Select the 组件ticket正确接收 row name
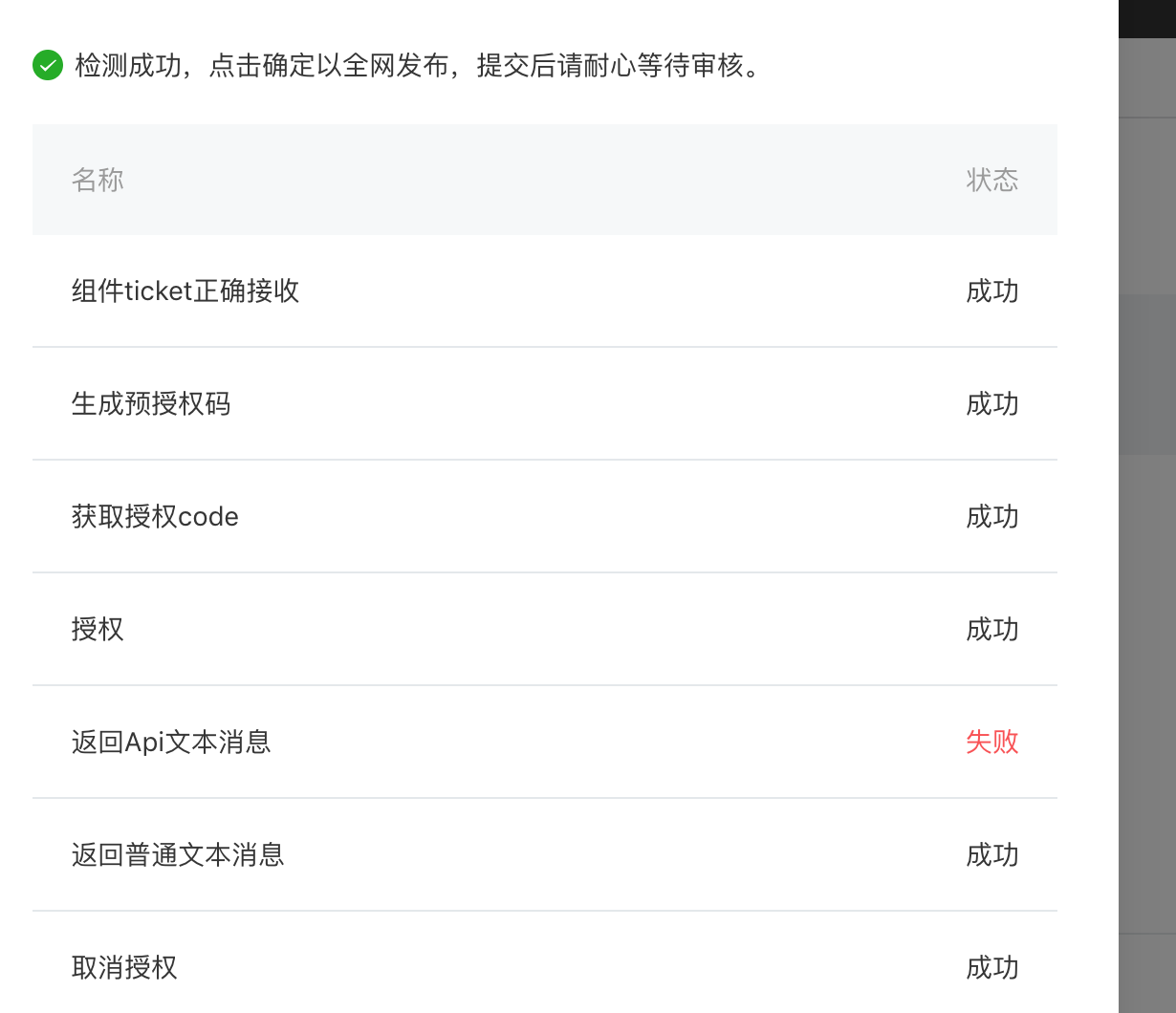Image resolution: width=1176 pixels, height=1013 pixels. [185, 291]
